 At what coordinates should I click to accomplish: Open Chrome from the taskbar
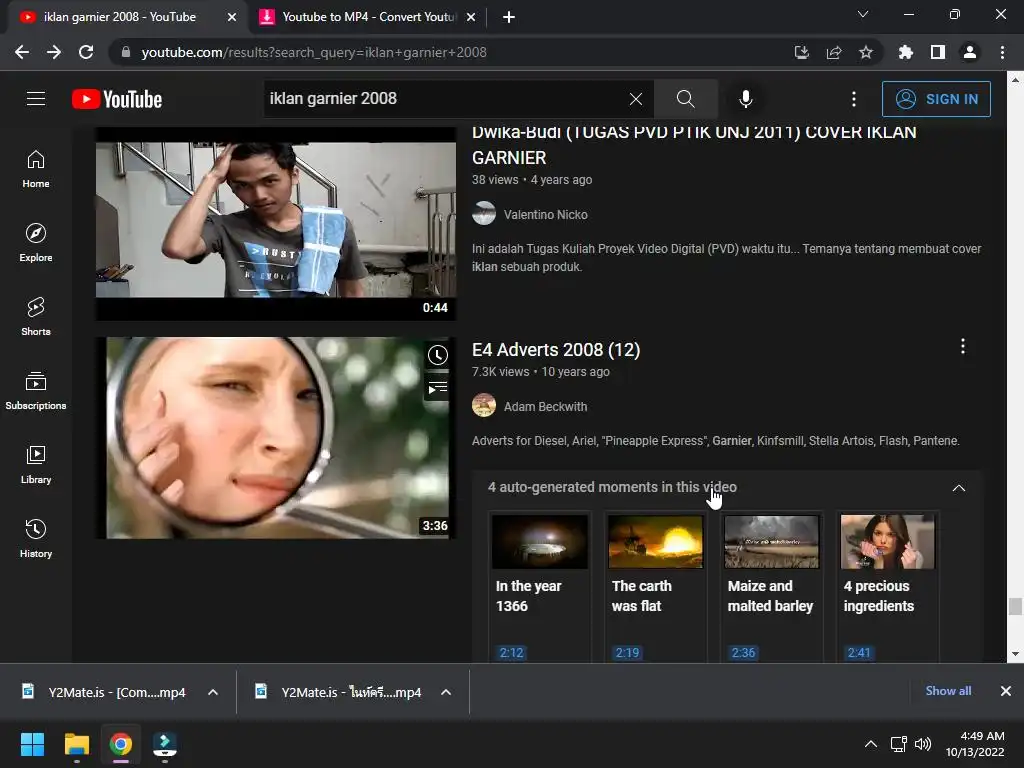point(120,744)
